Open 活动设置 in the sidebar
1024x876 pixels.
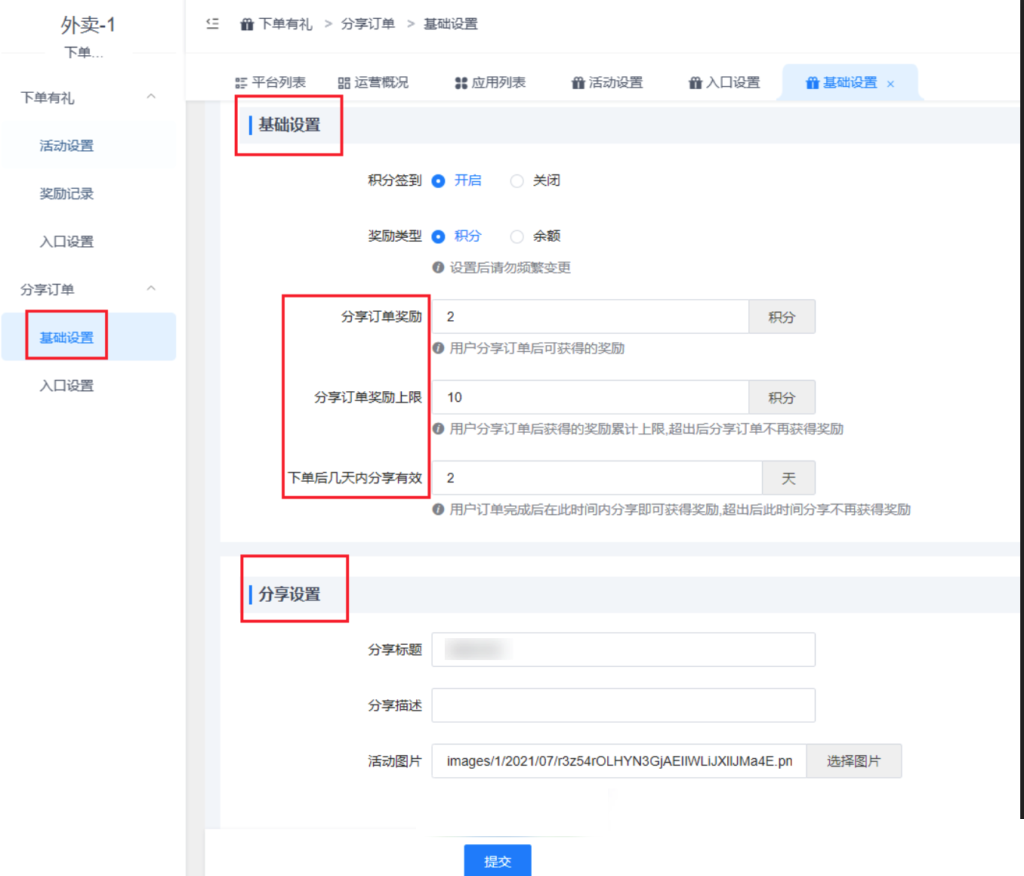point(66,145)
